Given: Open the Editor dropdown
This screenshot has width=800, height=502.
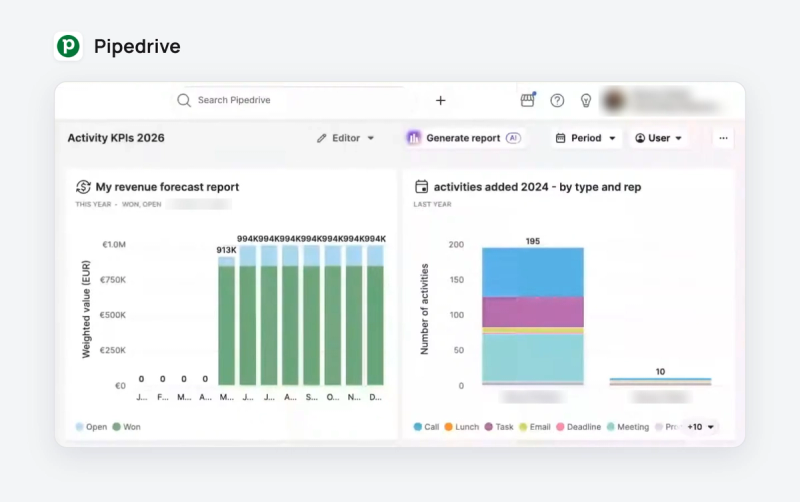Looking at the screenshot, I should coord(345,138).
